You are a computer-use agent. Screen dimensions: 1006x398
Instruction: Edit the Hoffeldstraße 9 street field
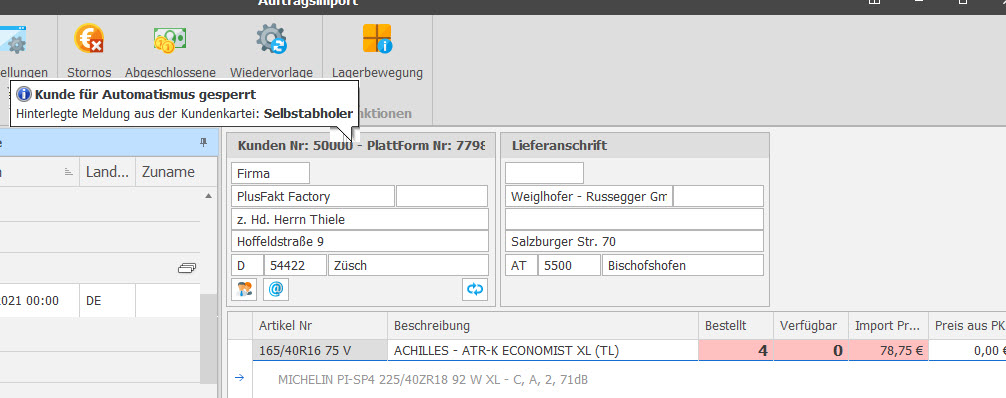pyautogui.click(x=359, y=242)
